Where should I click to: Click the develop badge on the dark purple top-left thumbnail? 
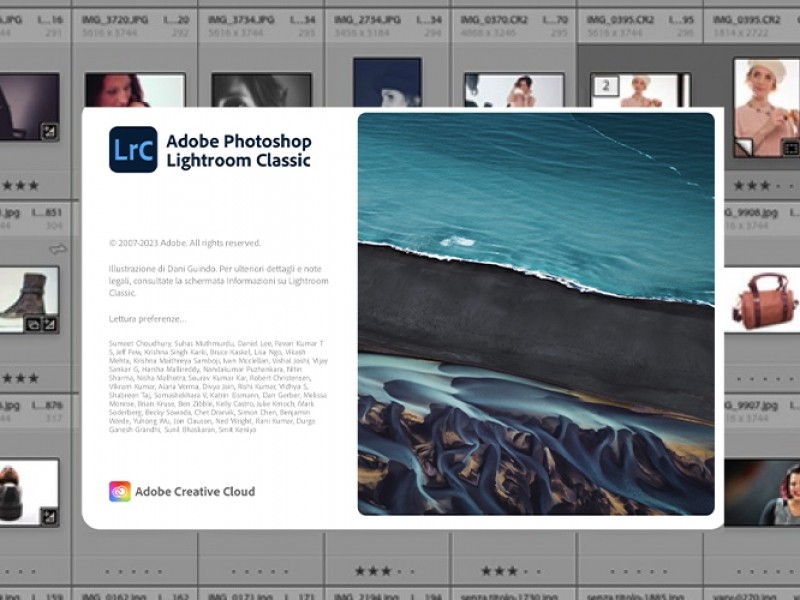[x=49, y=131]
